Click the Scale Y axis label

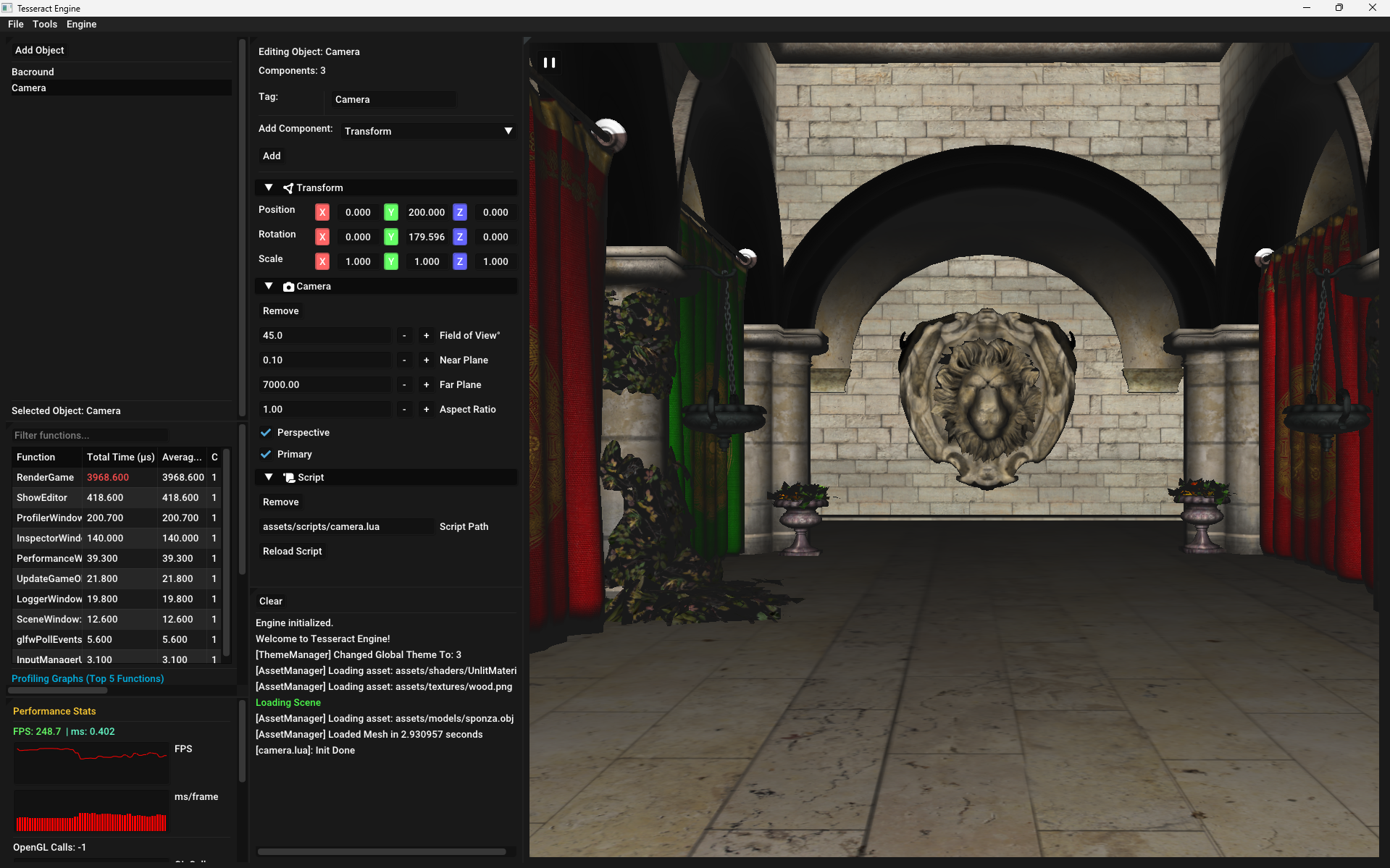pyautogui.click(x=391, y=261)
